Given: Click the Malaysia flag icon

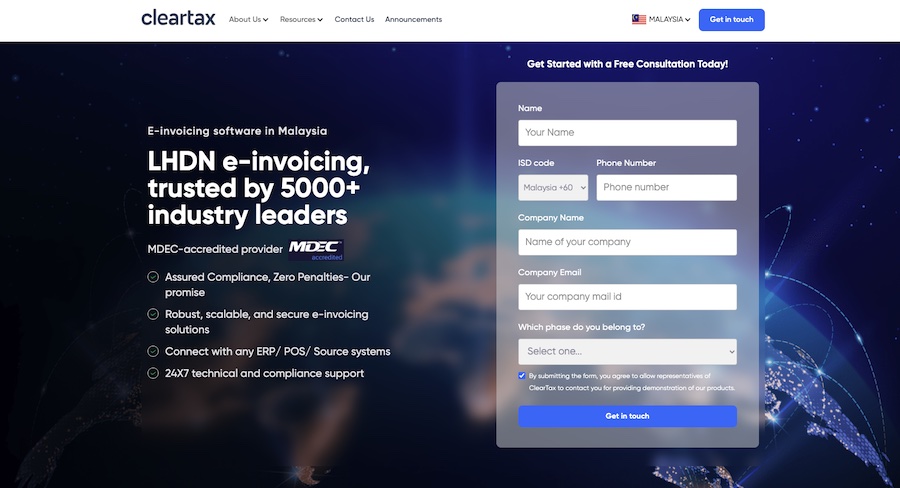Looking at the screenshot, I should (x=639, y=20).
